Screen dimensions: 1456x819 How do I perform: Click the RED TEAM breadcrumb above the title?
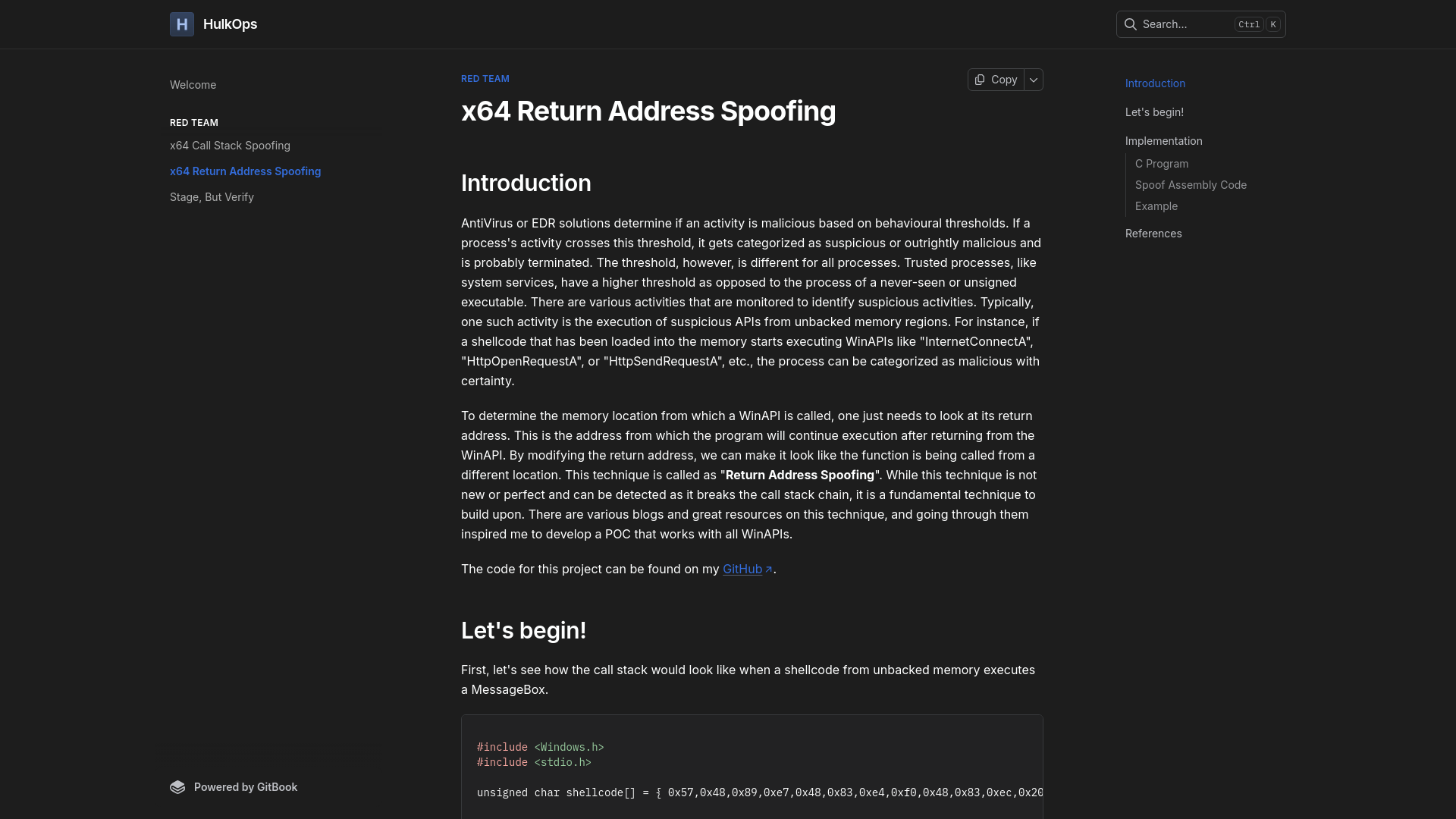tap(485, 78)
